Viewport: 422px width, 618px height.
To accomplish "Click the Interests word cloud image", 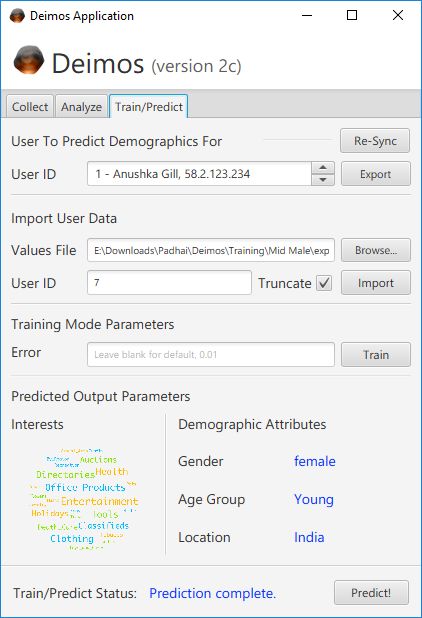I will click(84, 499).
